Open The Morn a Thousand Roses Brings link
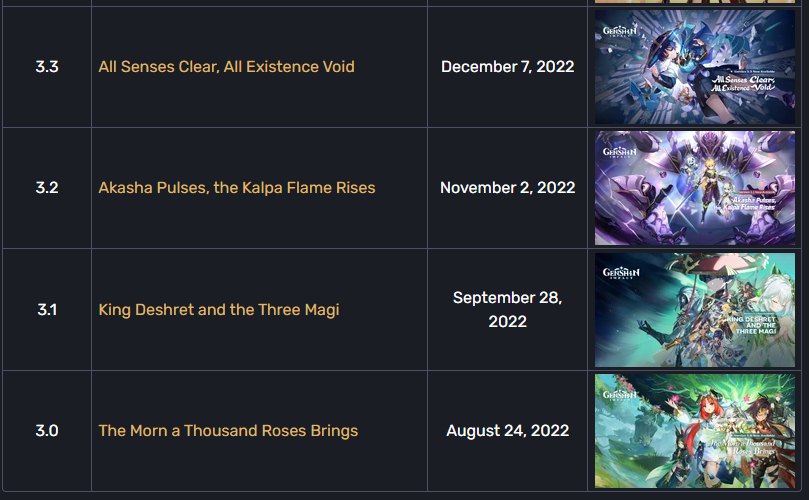This screenshot has height=500, width=809. coord(228,430)
